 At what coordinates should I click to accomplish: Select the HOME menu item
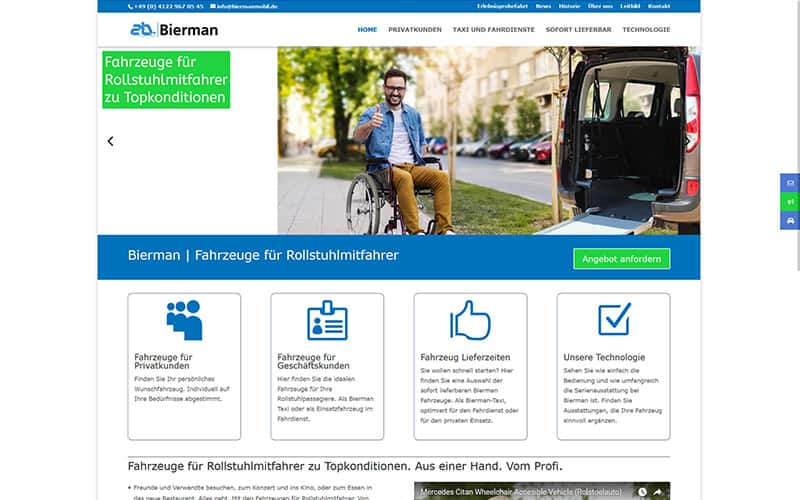tap(367, 30)
